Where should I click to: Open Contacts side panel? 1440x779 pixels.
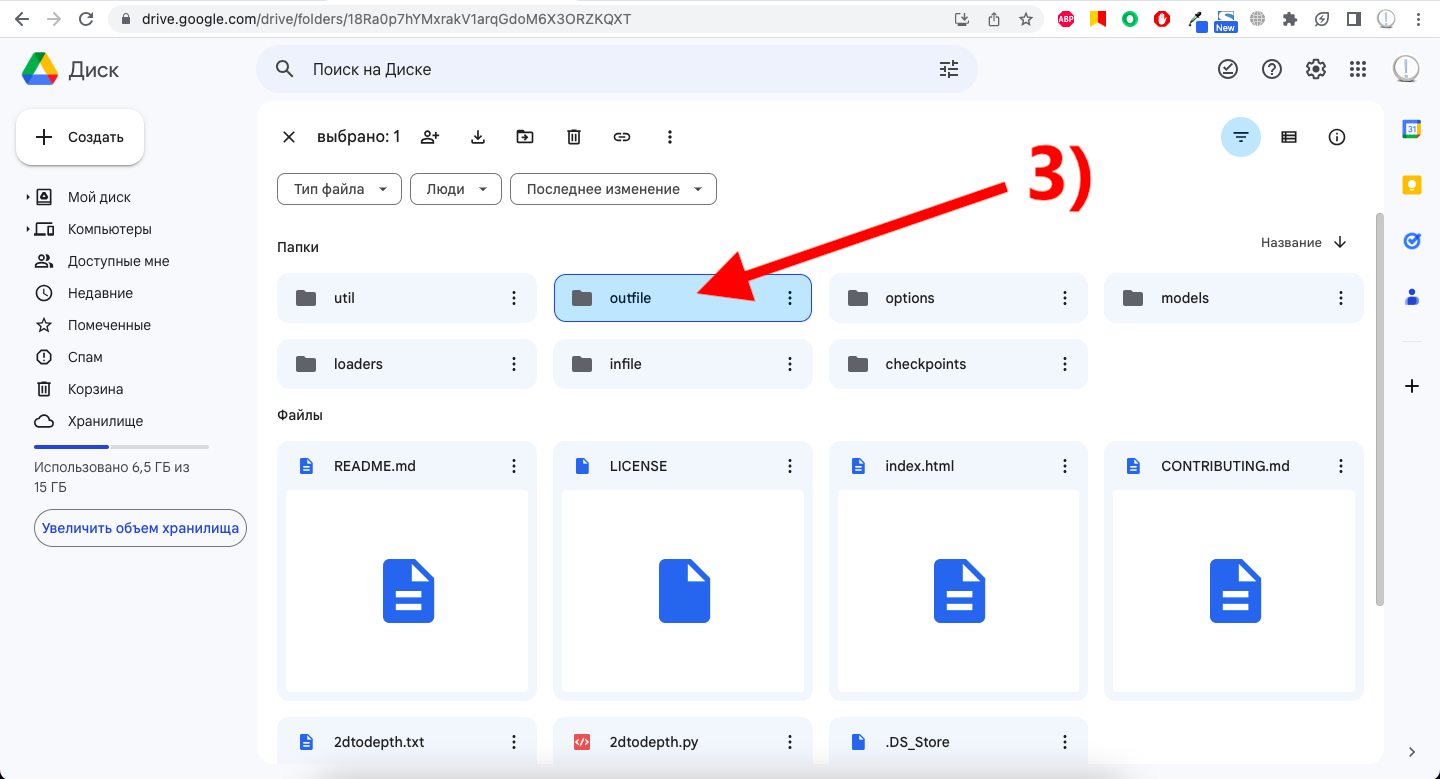click(x=1412, y=297)
